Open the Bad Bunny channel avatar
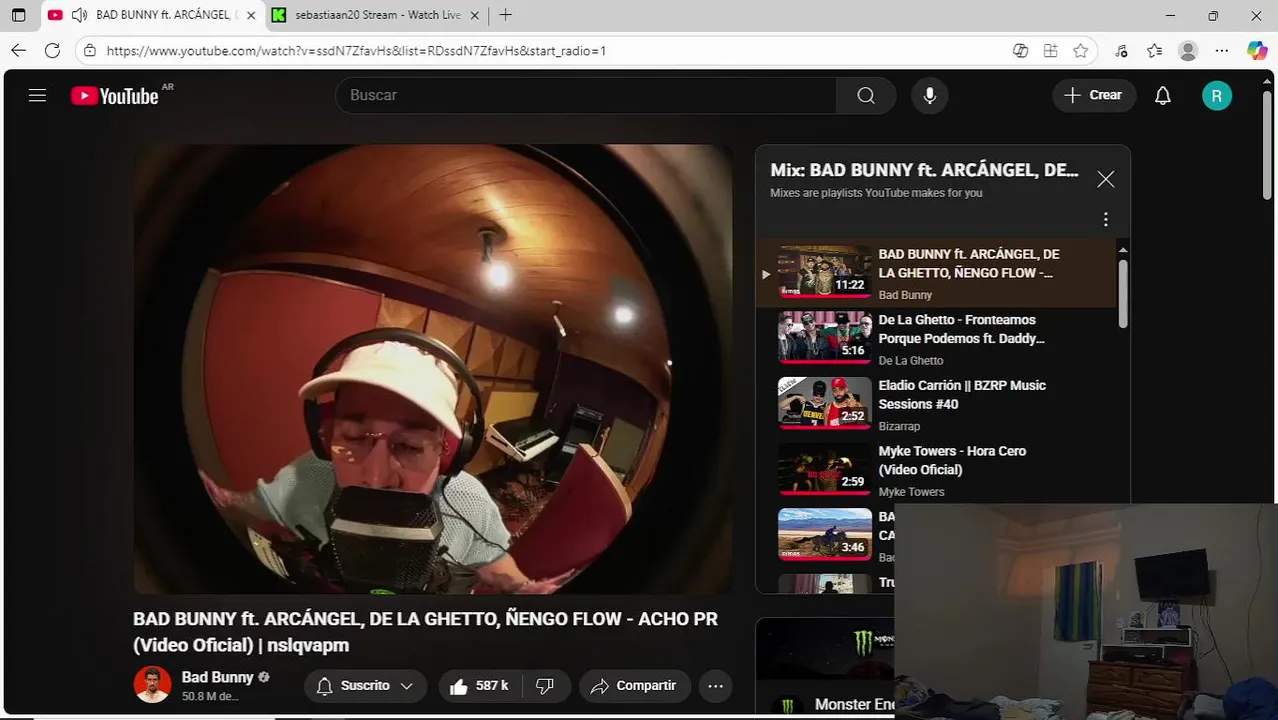1278x720 pixels. 152,684
